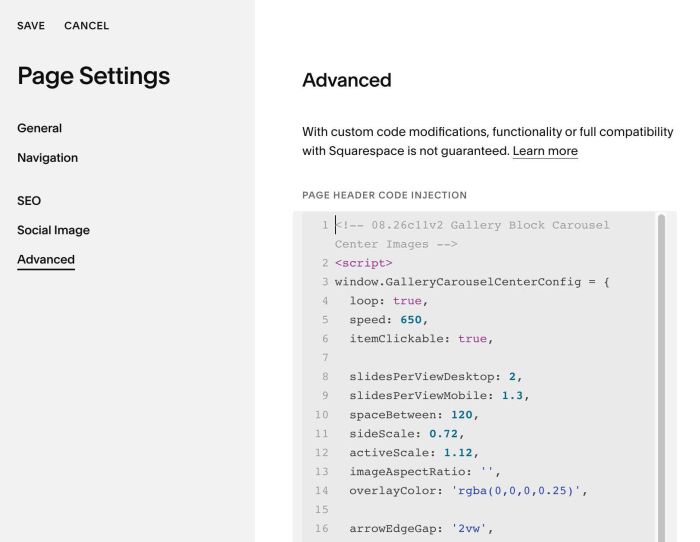The image size is (700, 542).
Task: Click the 'arrowEdgeGap: 2vw' line
Action: coord(421,529)
